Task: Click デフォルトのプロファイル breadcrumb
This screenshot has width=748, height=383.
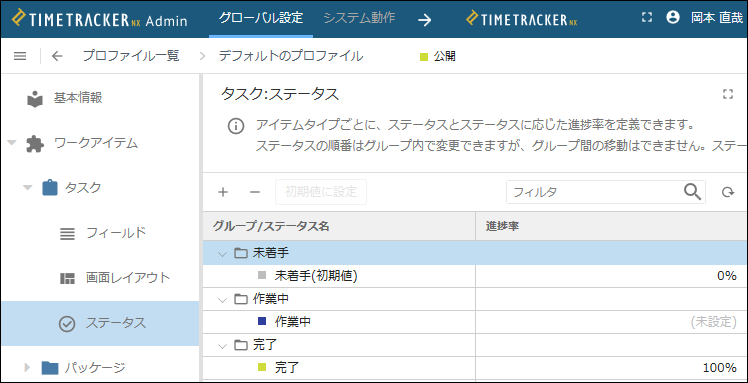Action: coord(291,56)
